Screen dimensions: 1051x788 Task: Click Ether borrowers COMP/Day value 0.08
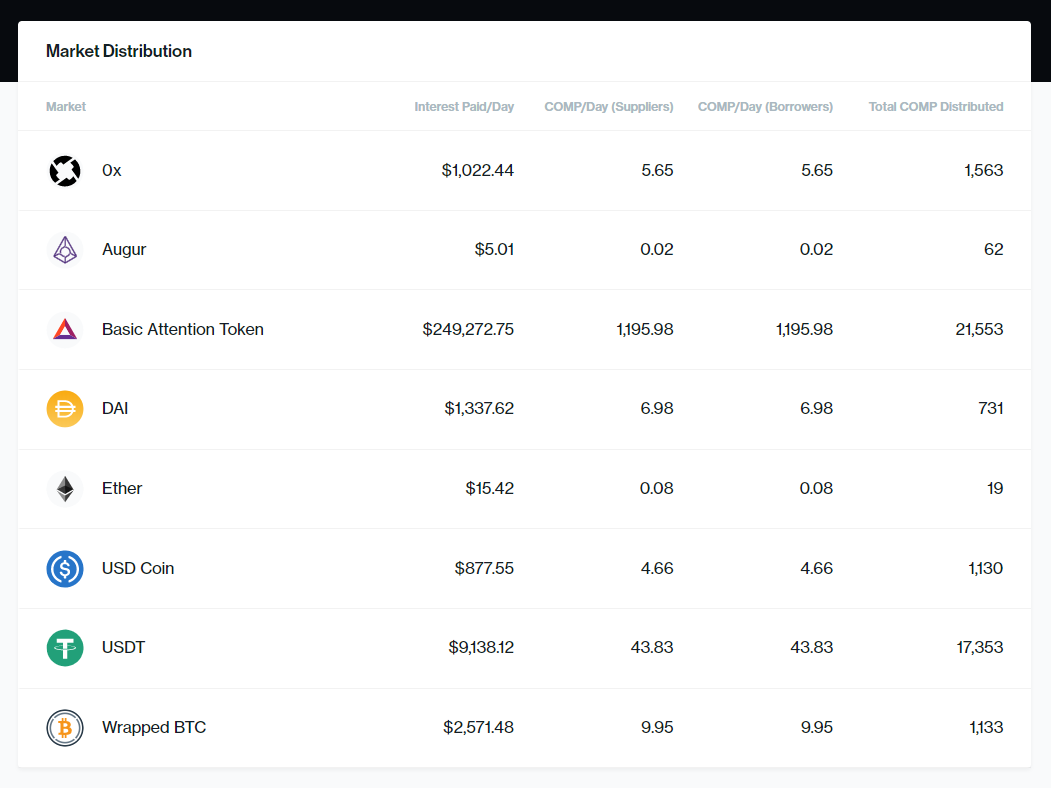point(816,488)
